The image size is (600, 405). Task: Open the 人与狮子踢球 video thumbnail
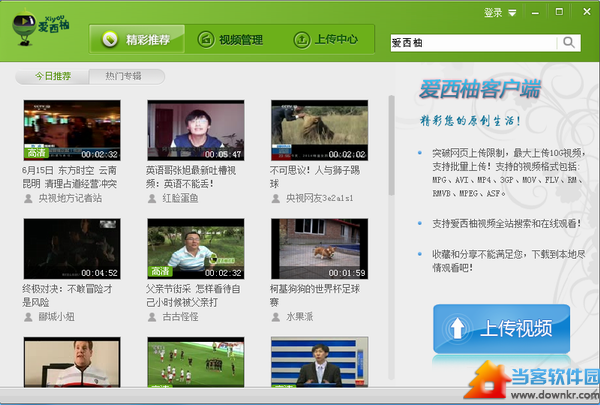[x=320, y=130]
